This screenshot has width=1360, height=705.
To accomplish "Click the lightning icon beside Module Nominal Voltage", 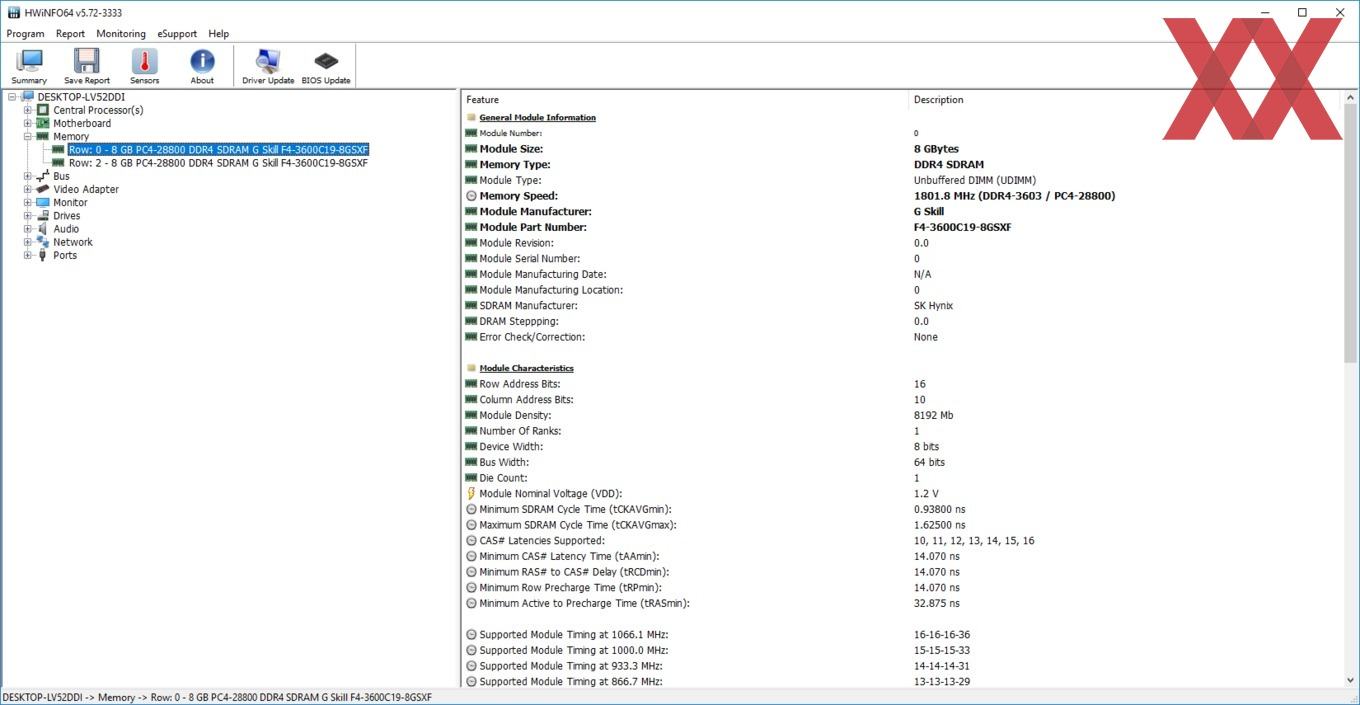I will point(471,494).
